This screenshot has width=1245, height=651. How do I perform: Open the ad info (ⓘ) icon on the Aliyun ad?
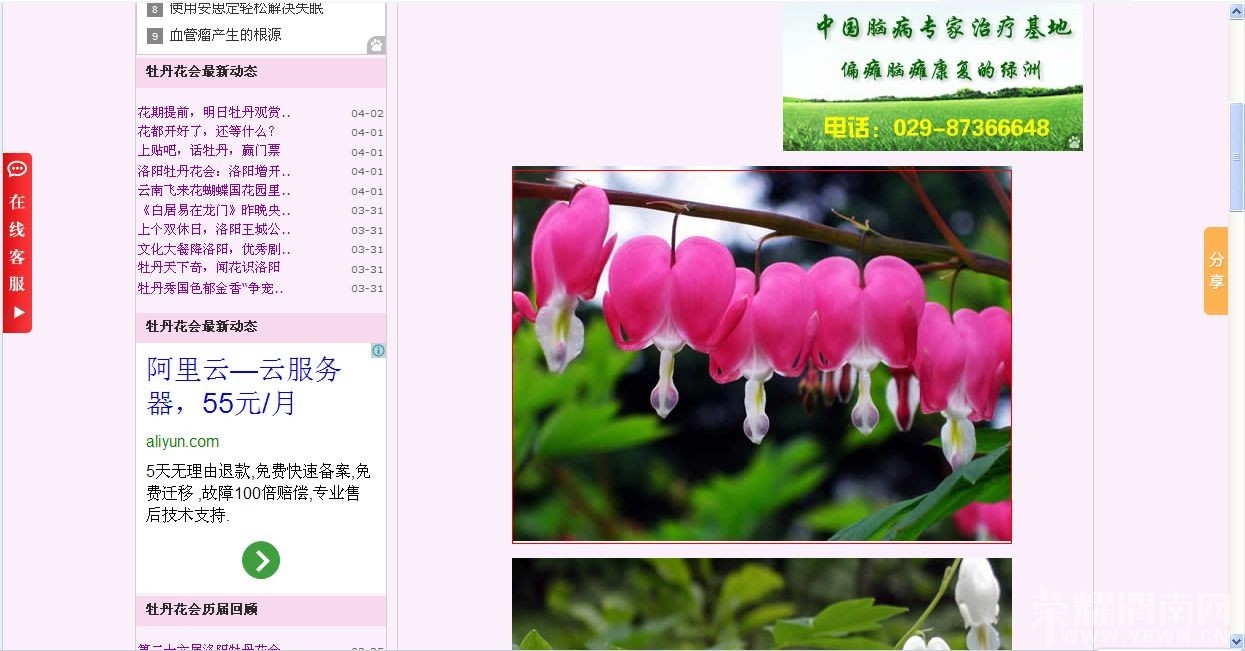[x=378, y=350]
